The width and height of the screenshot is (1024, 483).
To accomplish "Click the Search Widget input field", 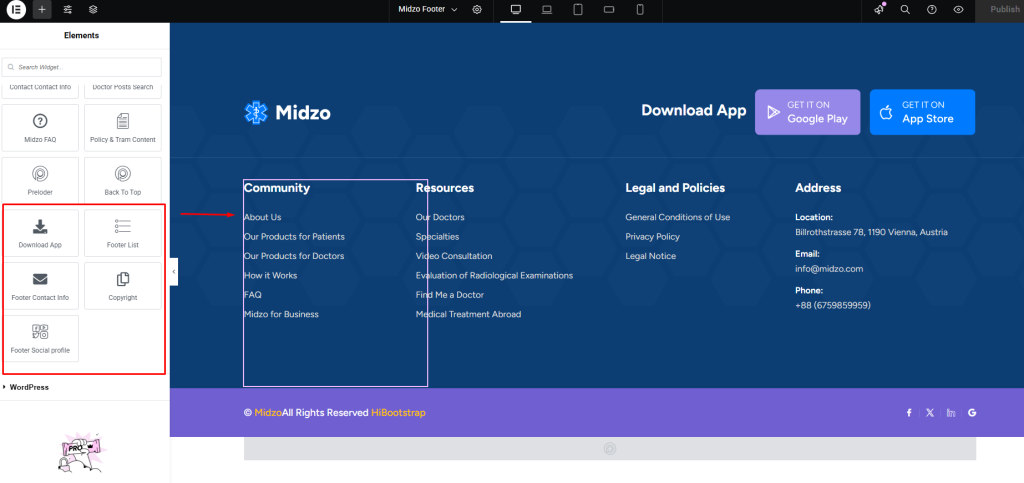I will point(82,67).
